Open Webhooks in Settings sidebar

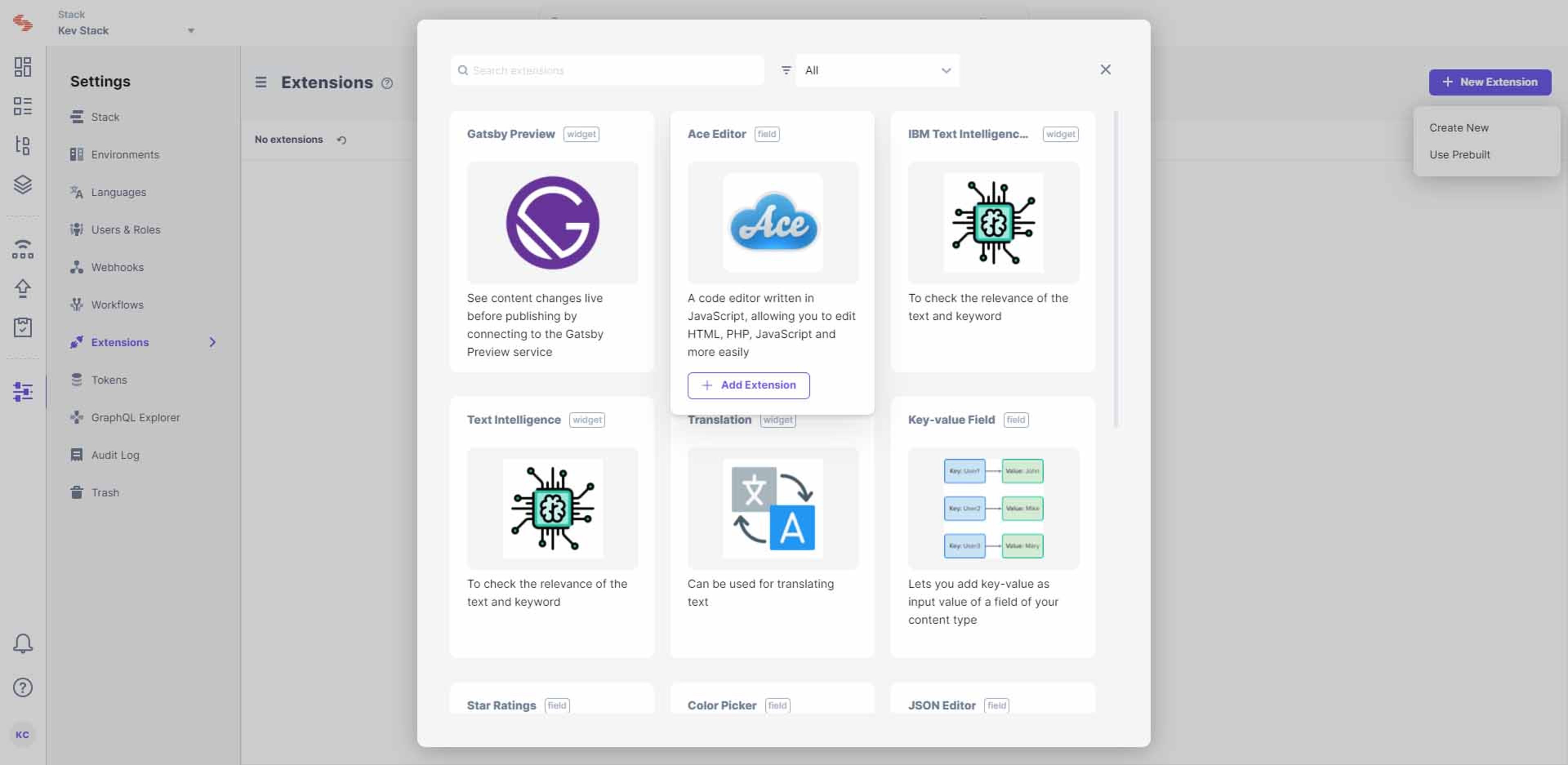(x=117, y=267)
